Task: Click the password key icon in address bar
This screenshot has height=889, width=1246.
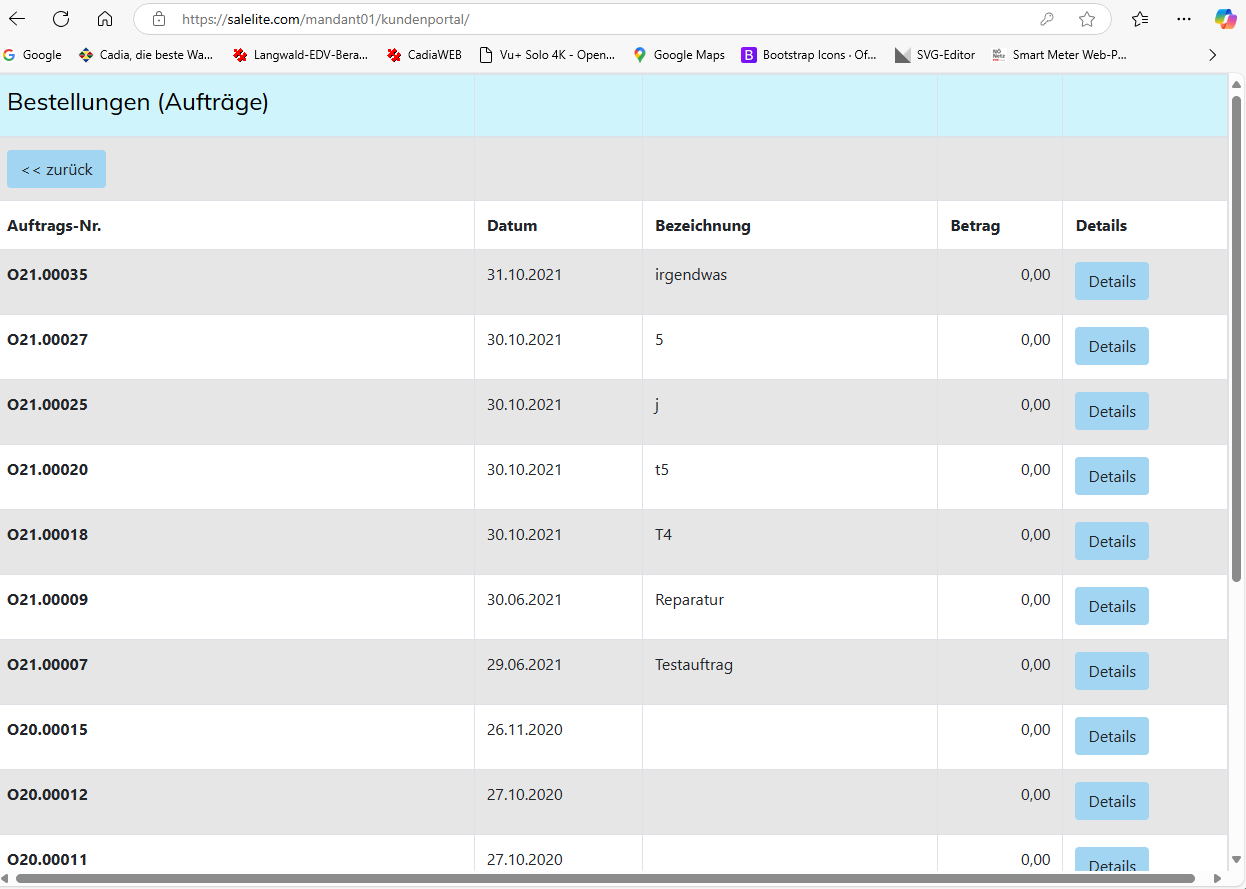Action: pos(1047,19)
